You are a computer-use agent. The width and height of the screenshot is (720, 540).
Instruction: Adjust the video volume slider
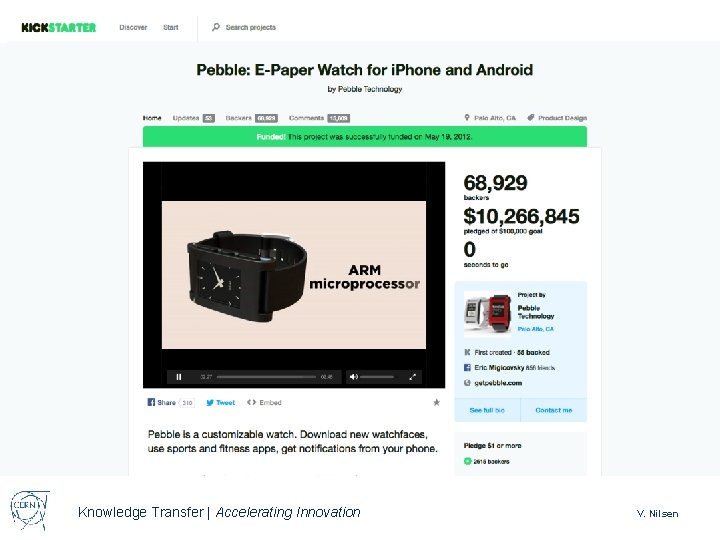[x=377, y=377]
